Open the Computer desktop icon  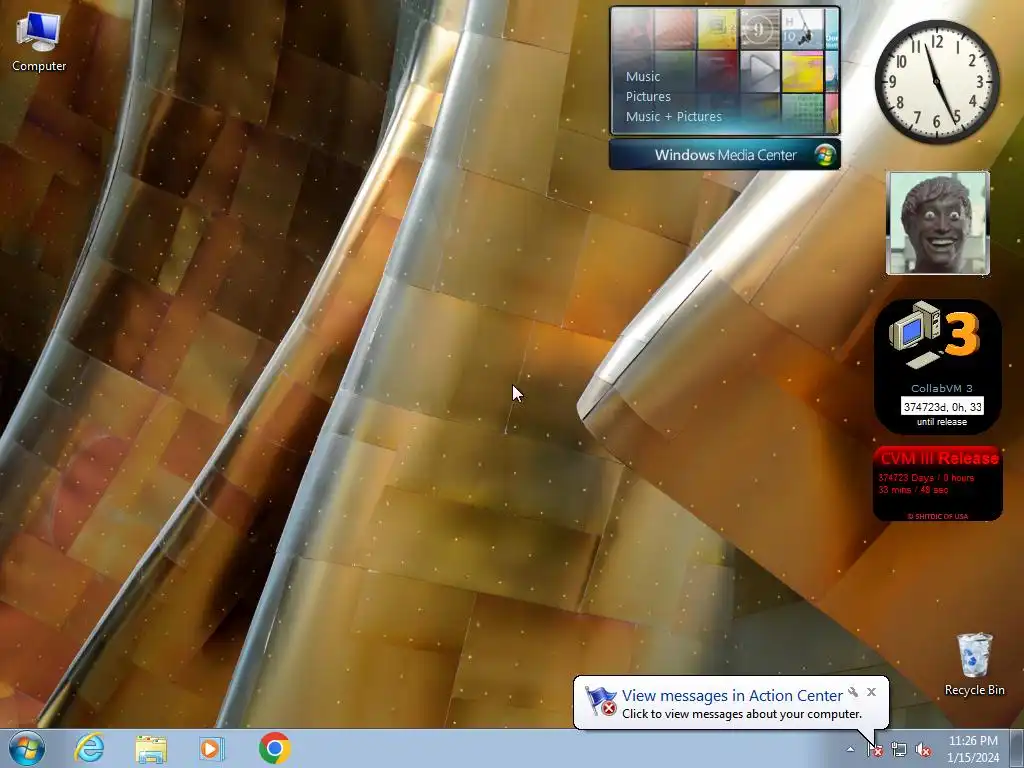(39, 42)
